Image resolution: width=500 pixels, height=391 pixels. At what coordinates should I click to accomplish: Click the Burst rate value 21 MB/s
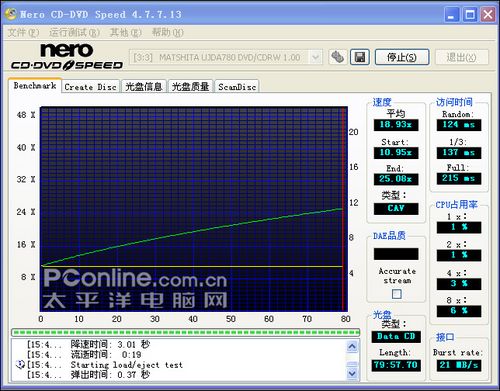459,365
